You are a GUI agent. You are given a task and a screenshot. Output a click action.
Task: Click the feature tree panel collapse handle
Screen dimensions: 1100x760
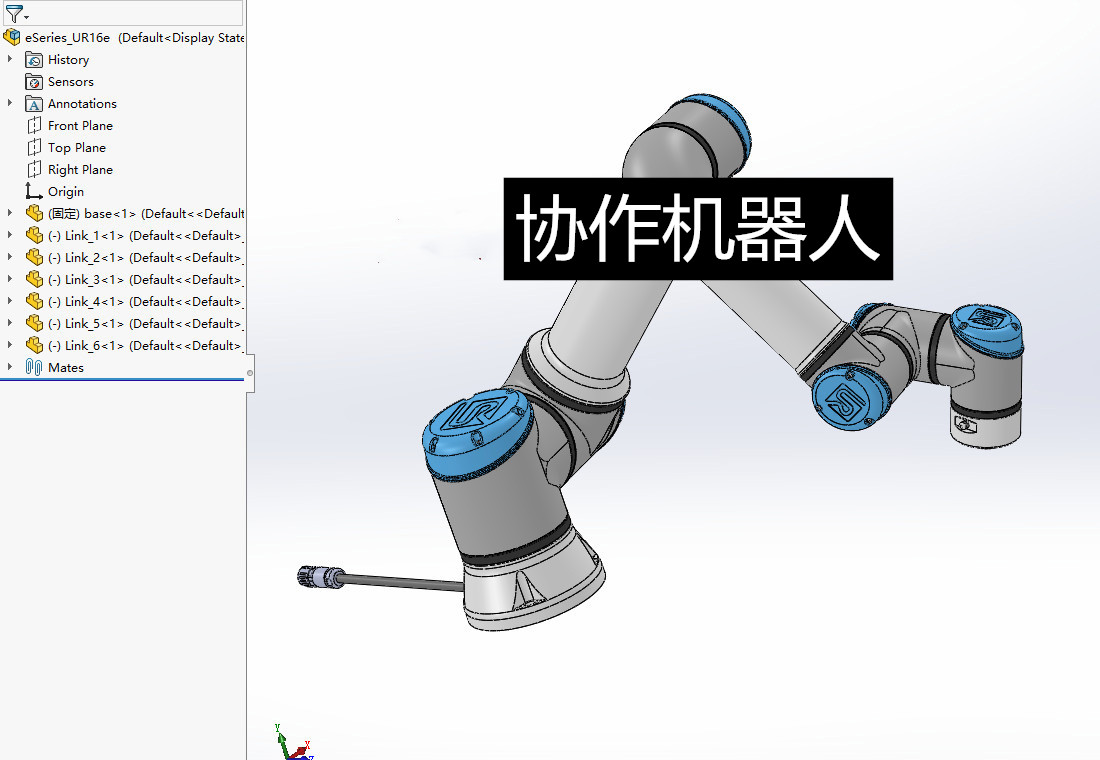coord(250,373)
